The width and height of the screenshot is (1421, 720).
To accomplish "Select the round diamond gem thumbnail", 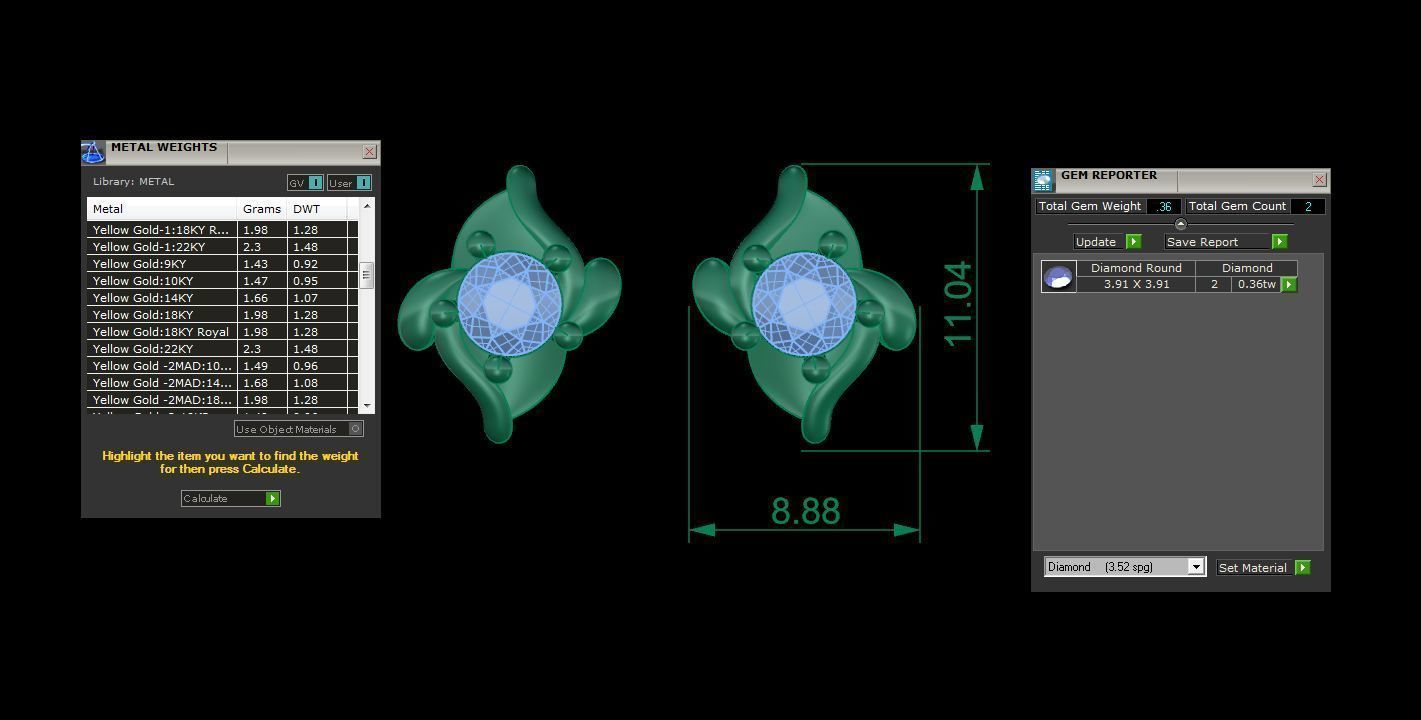I will point(1058,277).
